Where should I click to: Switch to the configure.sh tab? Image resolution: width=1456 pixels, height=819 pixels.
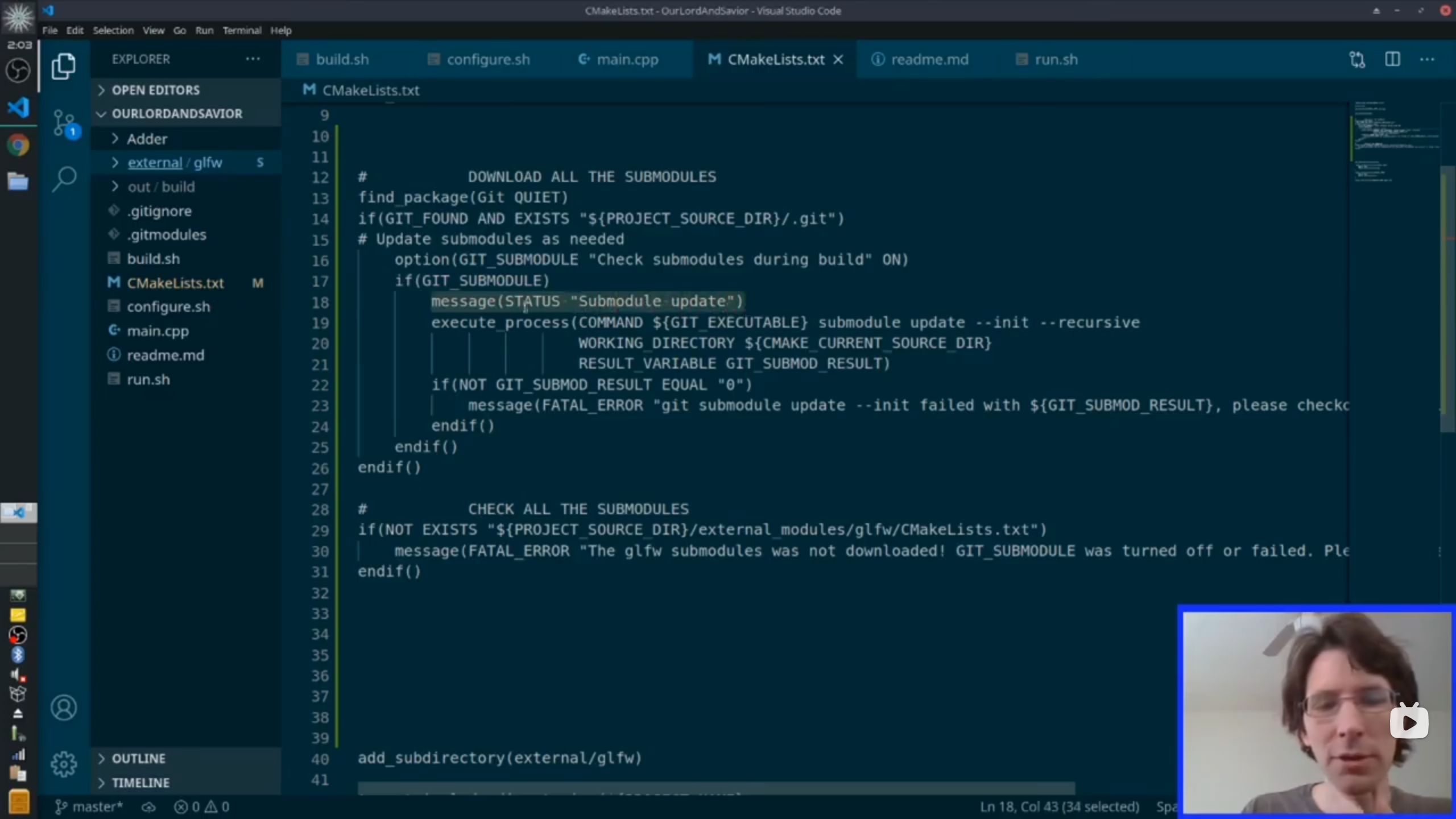[487, 59]
